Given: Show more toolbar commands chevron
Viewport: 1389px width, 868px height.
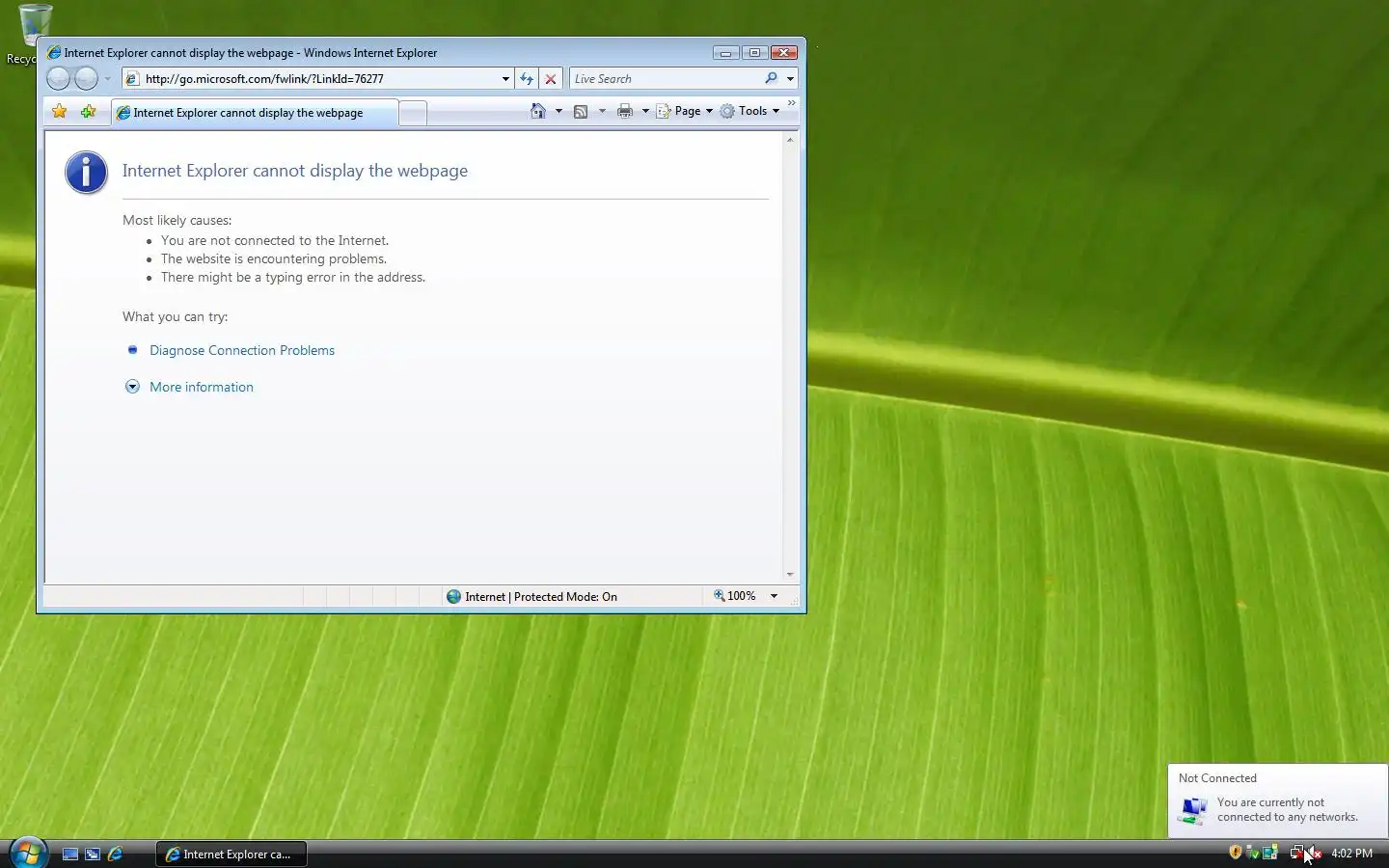Looking at the screenshot, I should pos(792,103).
